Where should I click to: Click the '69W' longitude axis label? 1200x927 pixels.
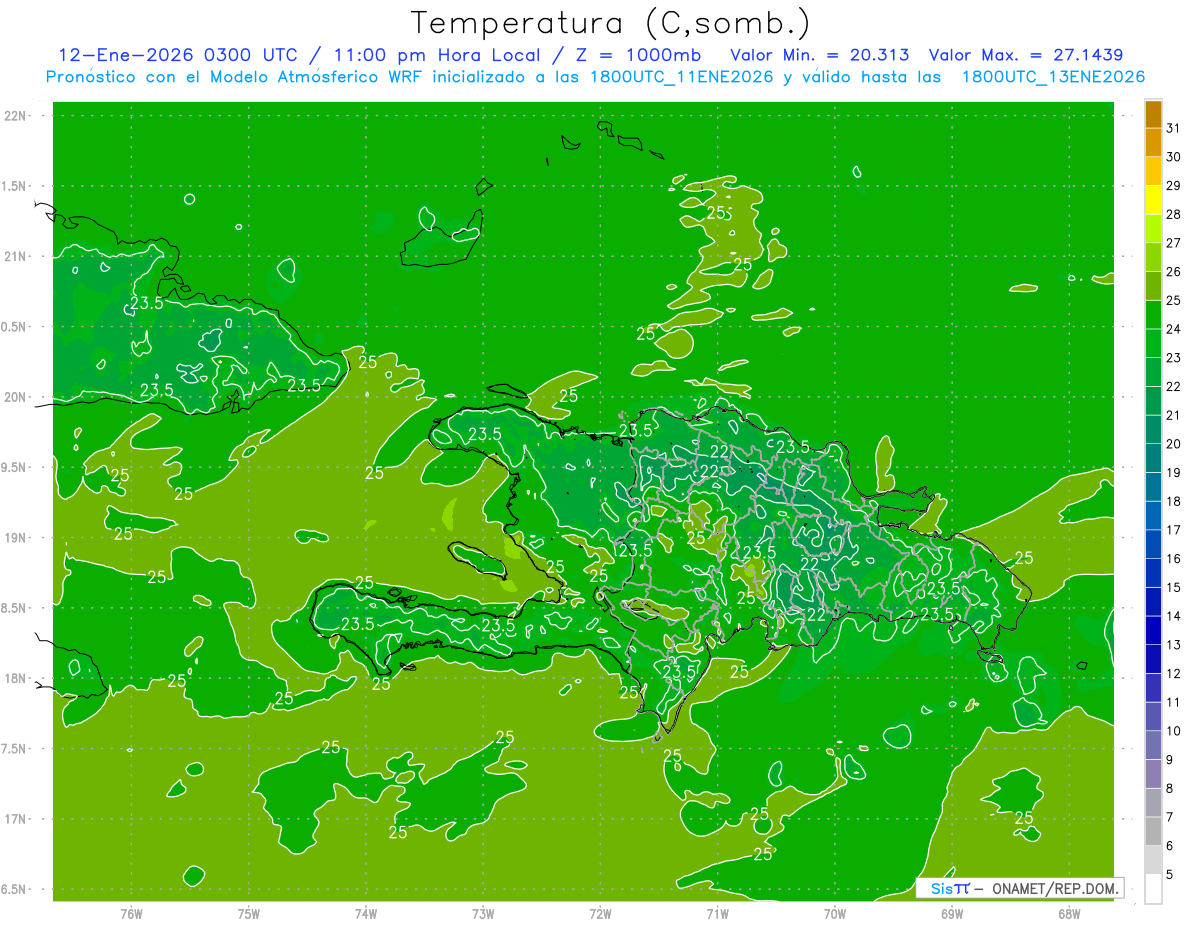[x=952, y=914]
